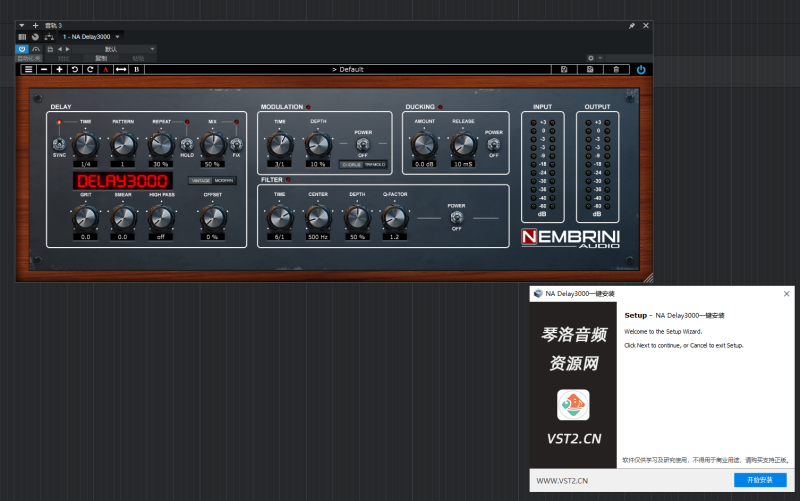Click the Ducking RELEASE 10 mS value
The image size is (800, 501).
pyautogui.click(x=463, y=164)
